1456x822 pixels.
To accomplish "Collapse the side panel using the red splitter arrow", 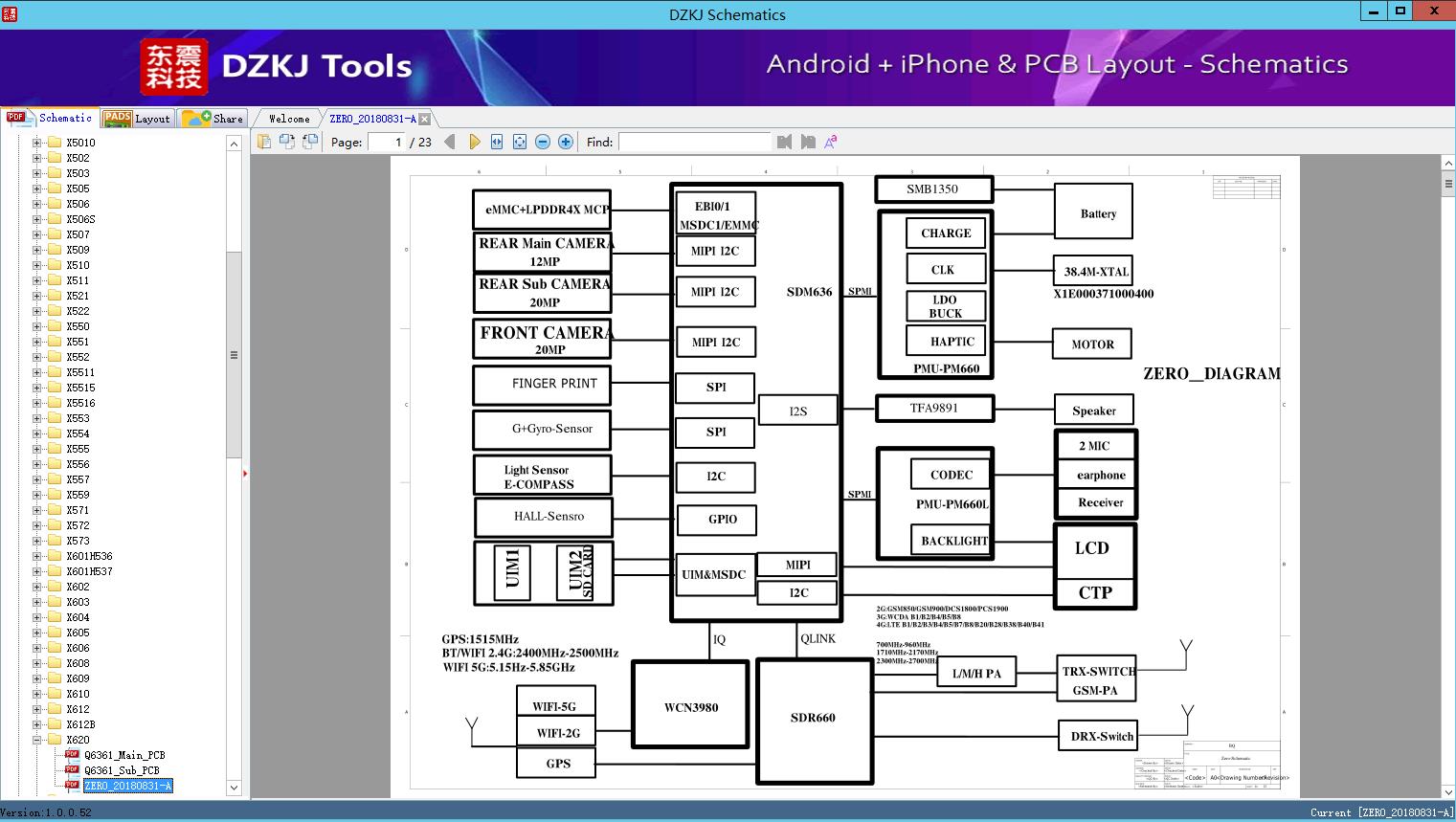I will tap(245, 474).
